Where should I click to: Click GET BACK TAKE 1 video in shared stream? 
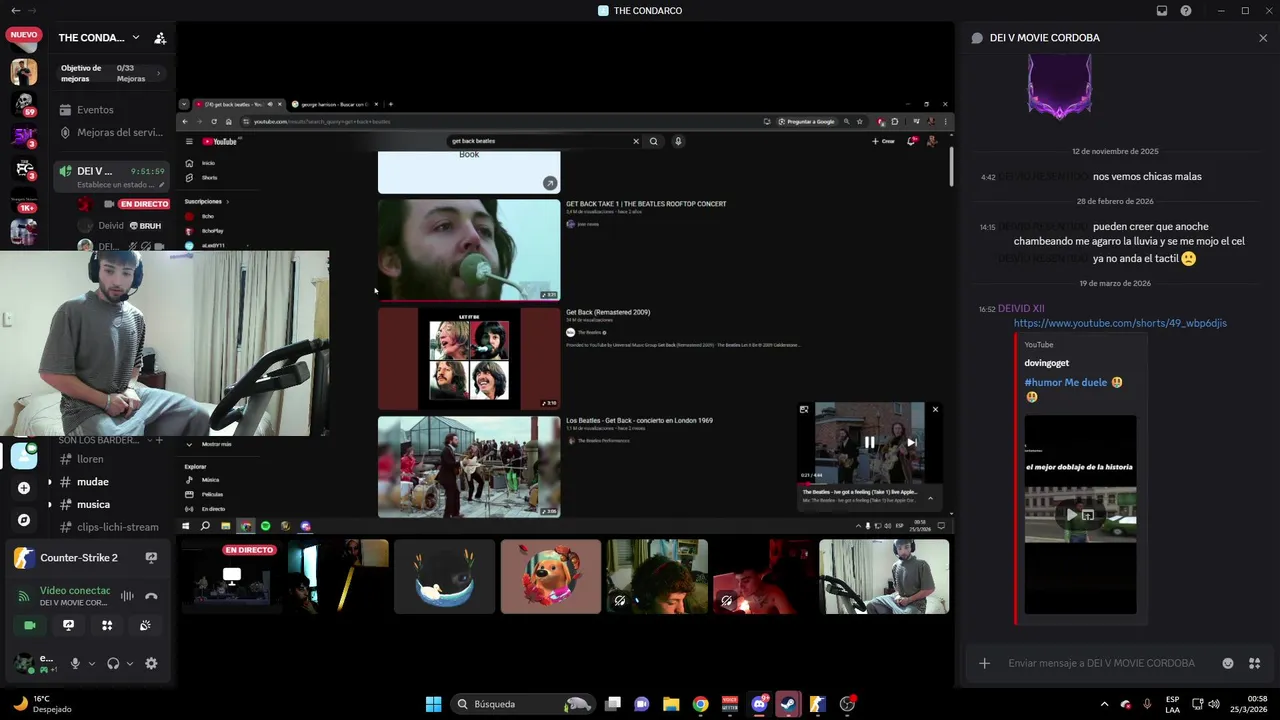[469, 250]
